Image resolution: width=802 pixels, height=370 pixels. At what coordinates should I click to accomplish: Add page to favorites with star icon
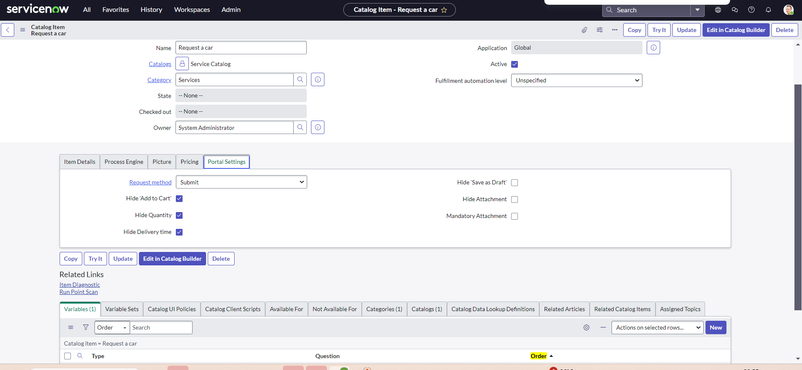[444, 10]
